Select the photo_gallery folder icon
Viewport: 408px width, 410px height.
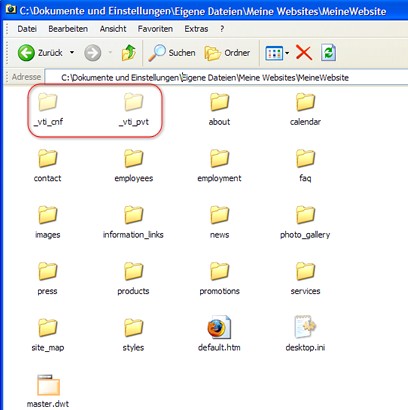pos(305,215)
